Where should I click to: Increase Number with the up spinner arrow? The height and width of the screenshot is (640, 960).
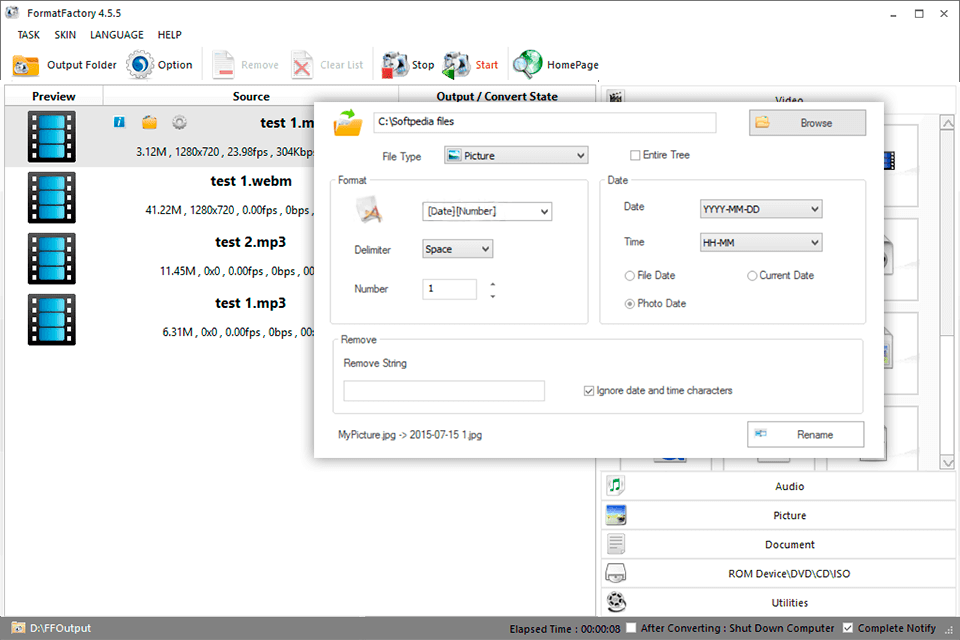pyautogui.click(x=493, y=284)
